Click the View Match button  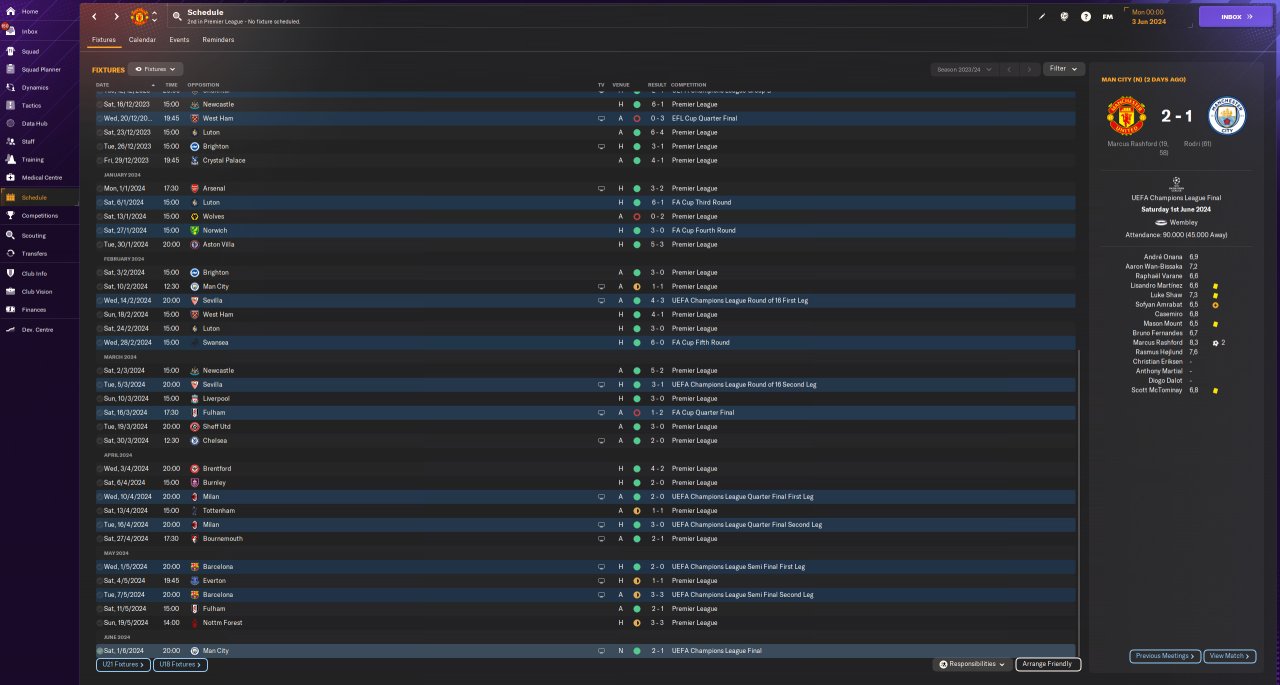coord(1229,656)
